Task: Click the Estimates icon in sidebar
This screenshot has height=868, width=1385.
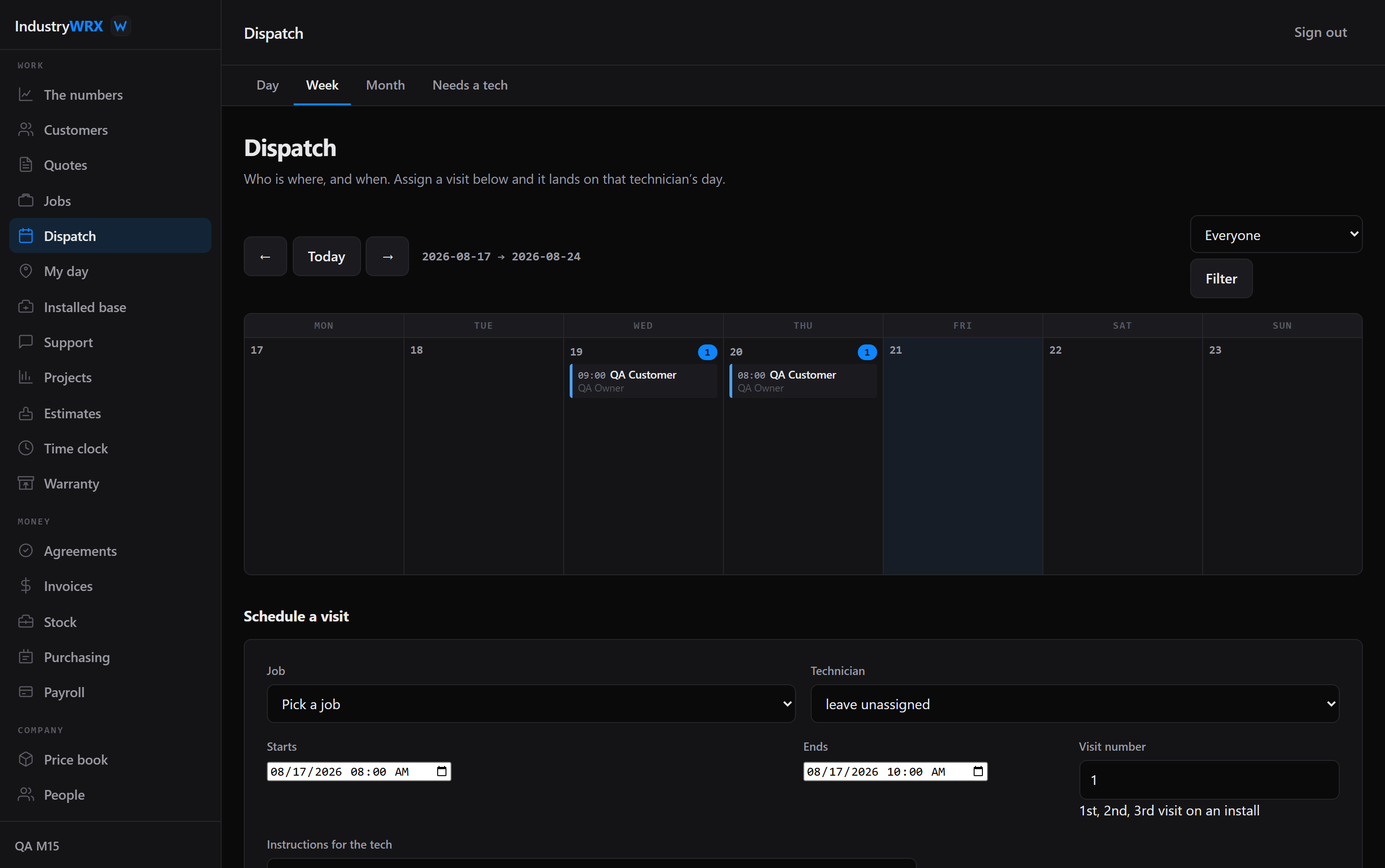Action: coord(26,413)
